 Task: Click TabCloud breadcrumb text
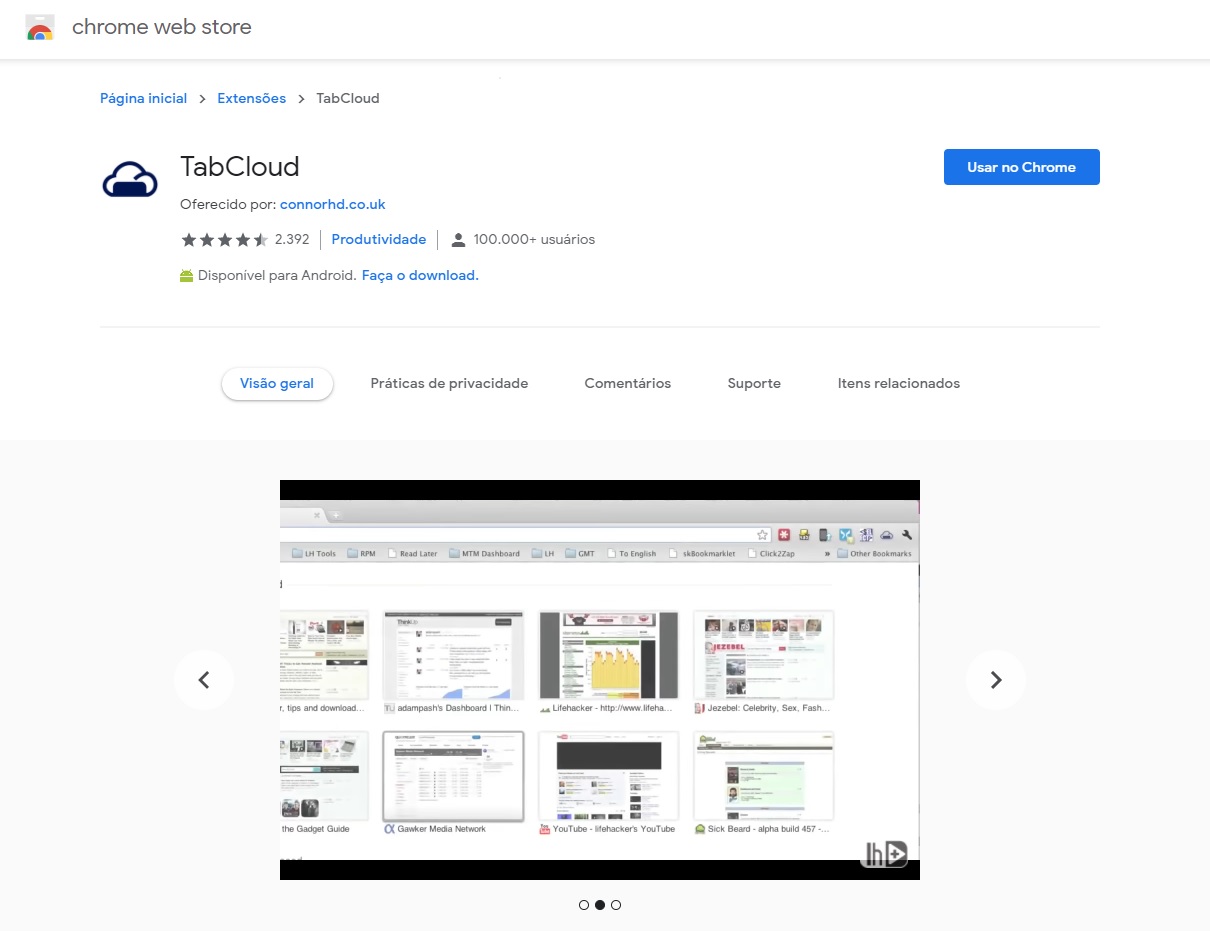348,98
